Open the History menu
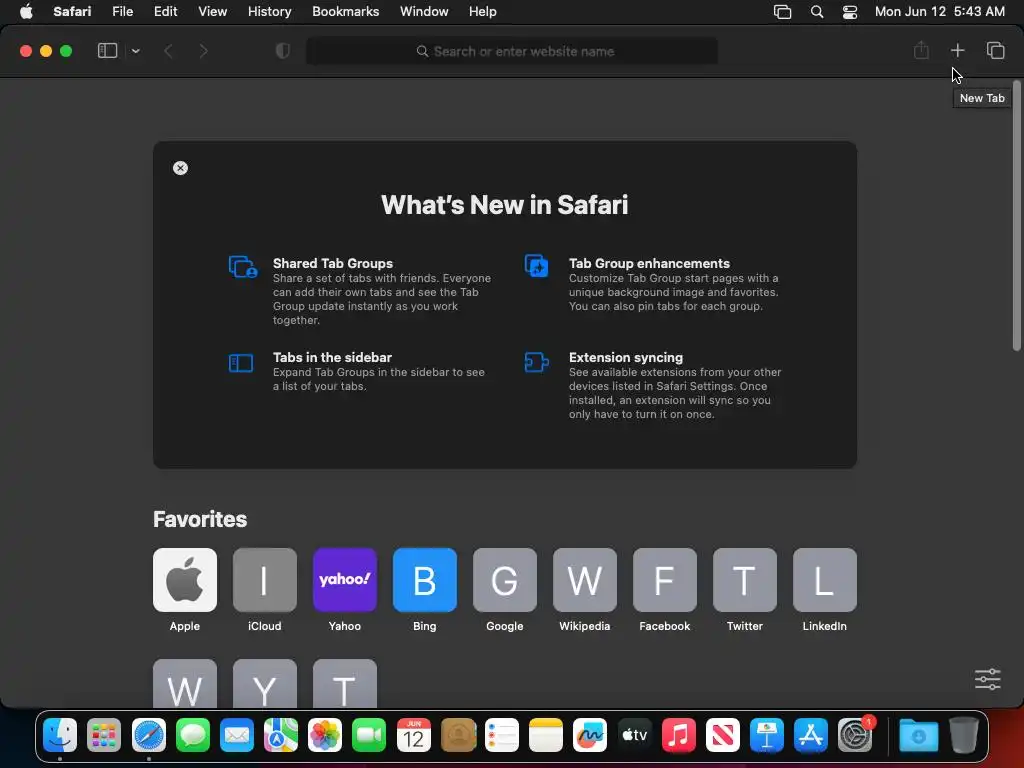 pos(270,12)
